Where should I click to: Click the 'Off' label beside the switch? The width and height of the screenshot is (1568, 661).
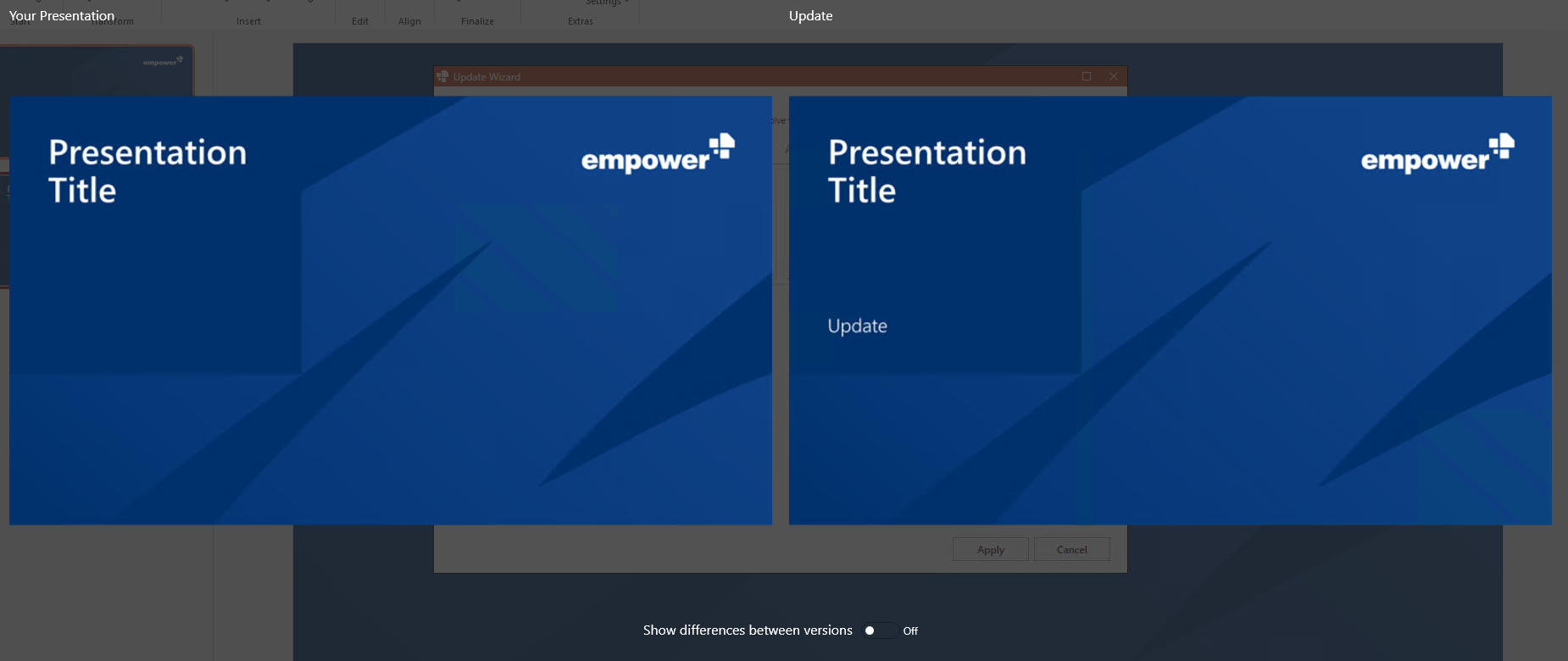point(910,630)
